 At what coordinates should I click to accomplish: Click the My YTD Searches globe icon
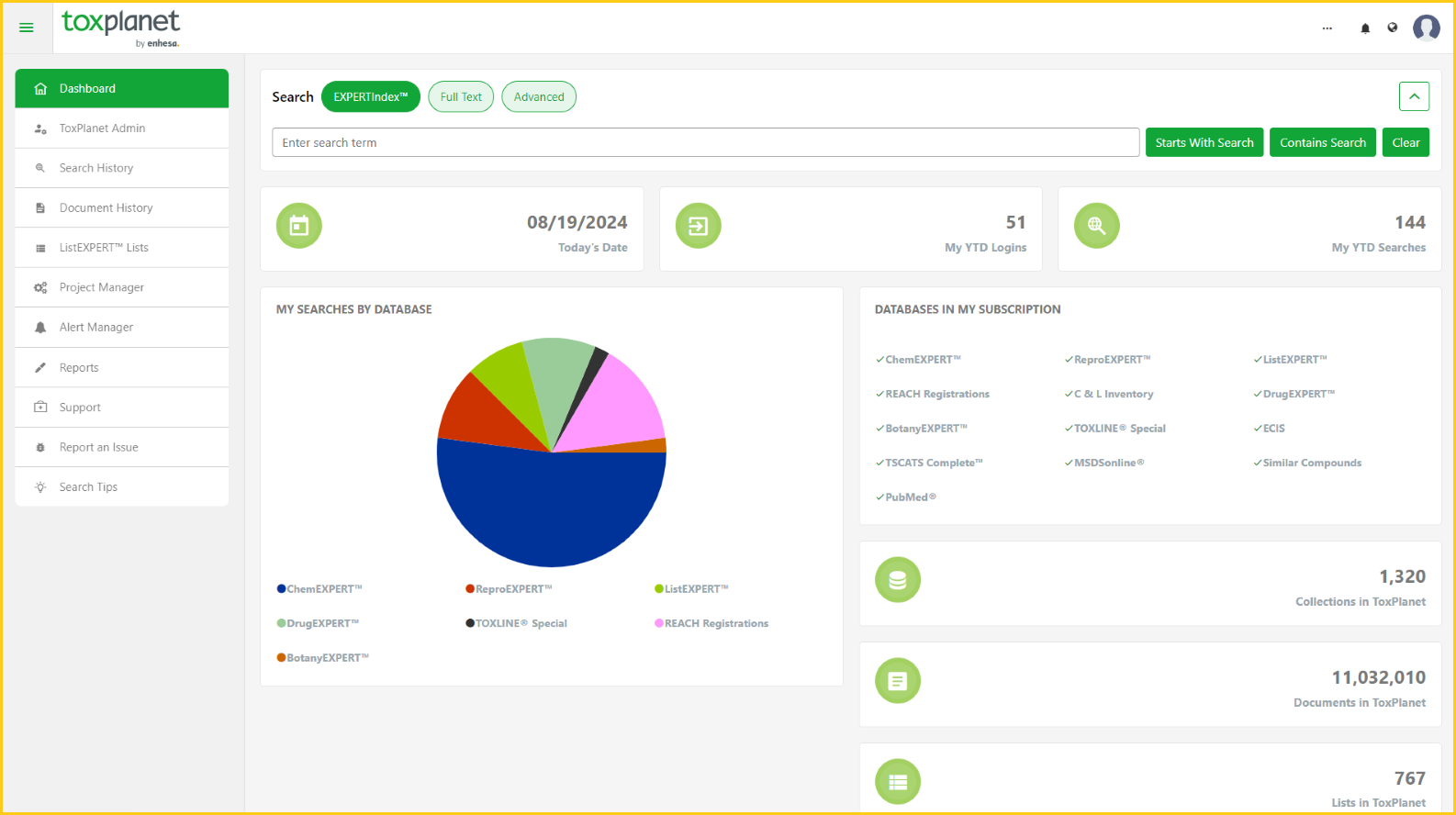(x=1096, y=226)
